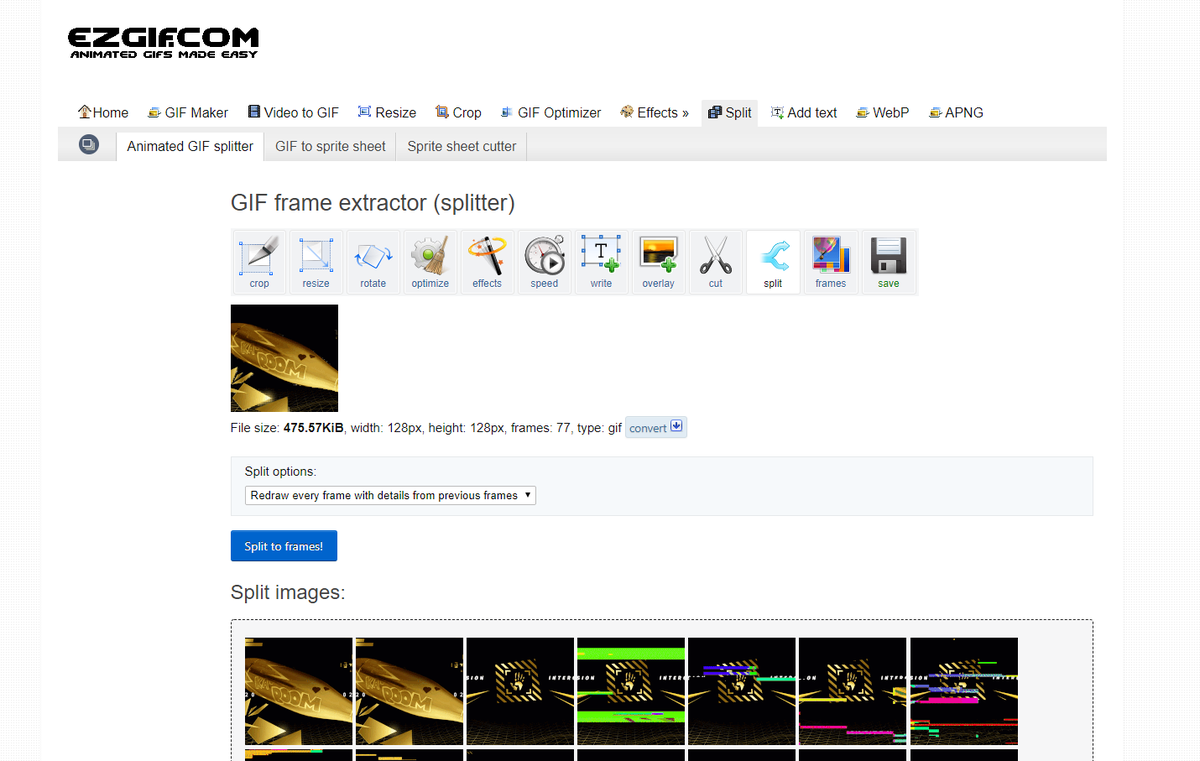This screenshot has width=1200, height=761.
Task: Click the Split images: heading
Action: point(288,593)
